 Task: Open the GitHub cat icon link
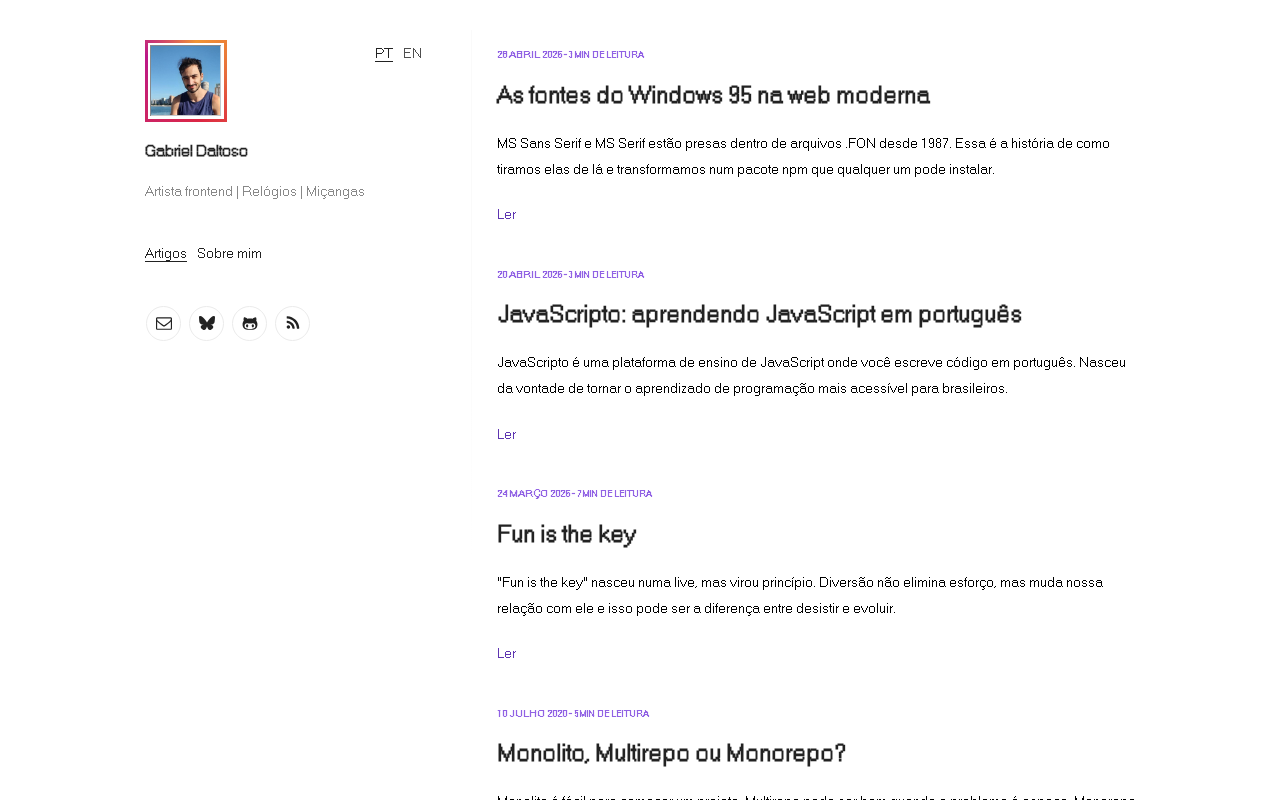250,324
